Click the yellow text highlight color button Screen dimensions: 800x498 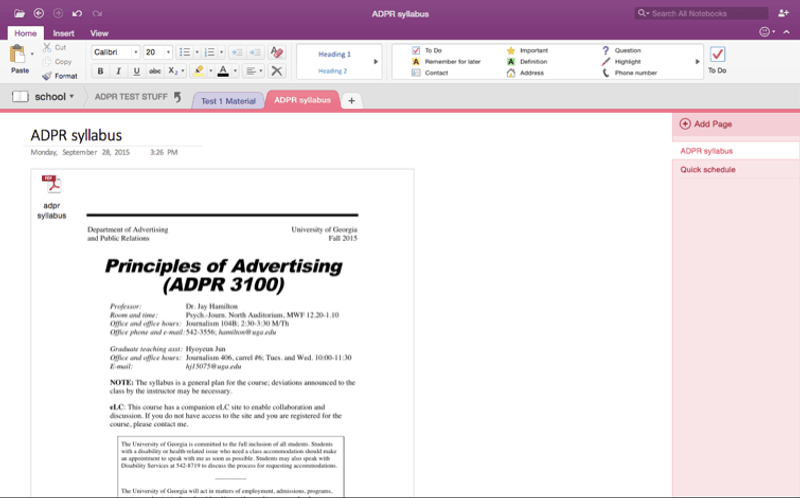coord(199,71)
